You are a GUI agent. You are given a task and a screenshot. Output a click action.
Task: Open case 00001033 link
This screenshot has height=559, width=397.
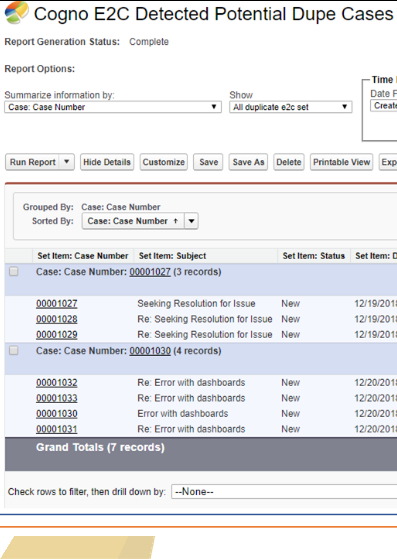point(57,398)
